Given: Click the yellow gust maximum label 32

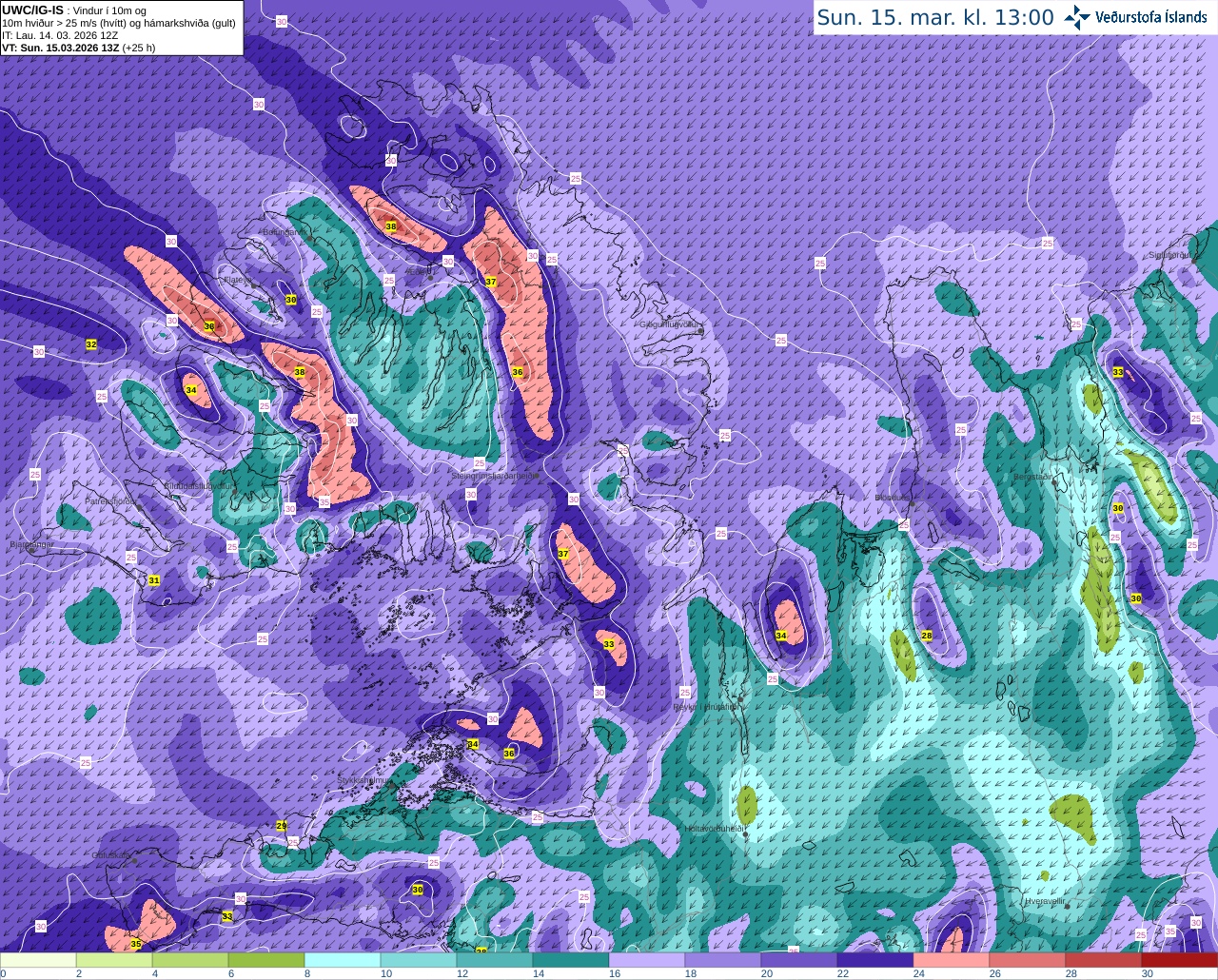Looking at the screenshot, I should pos(90,343).
